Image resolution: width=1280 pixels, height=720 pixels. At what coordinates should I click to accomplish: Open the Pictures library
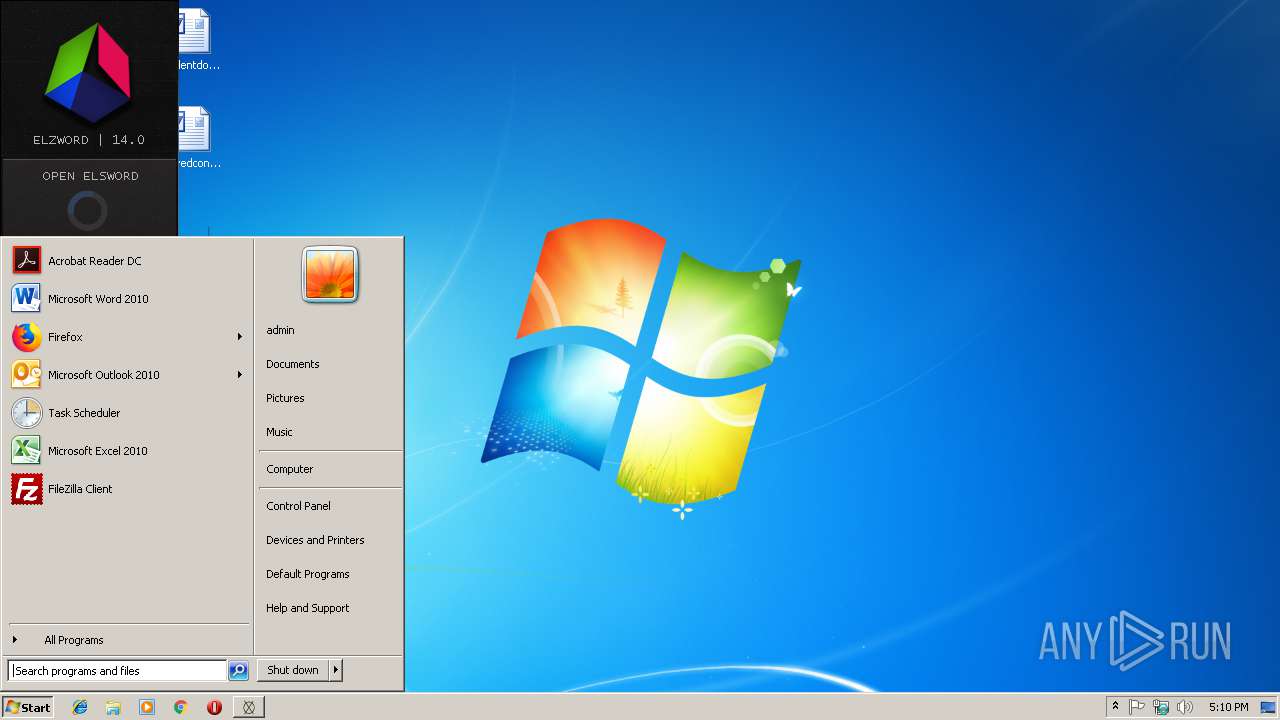pyautogui.click(x=330, y=398)
